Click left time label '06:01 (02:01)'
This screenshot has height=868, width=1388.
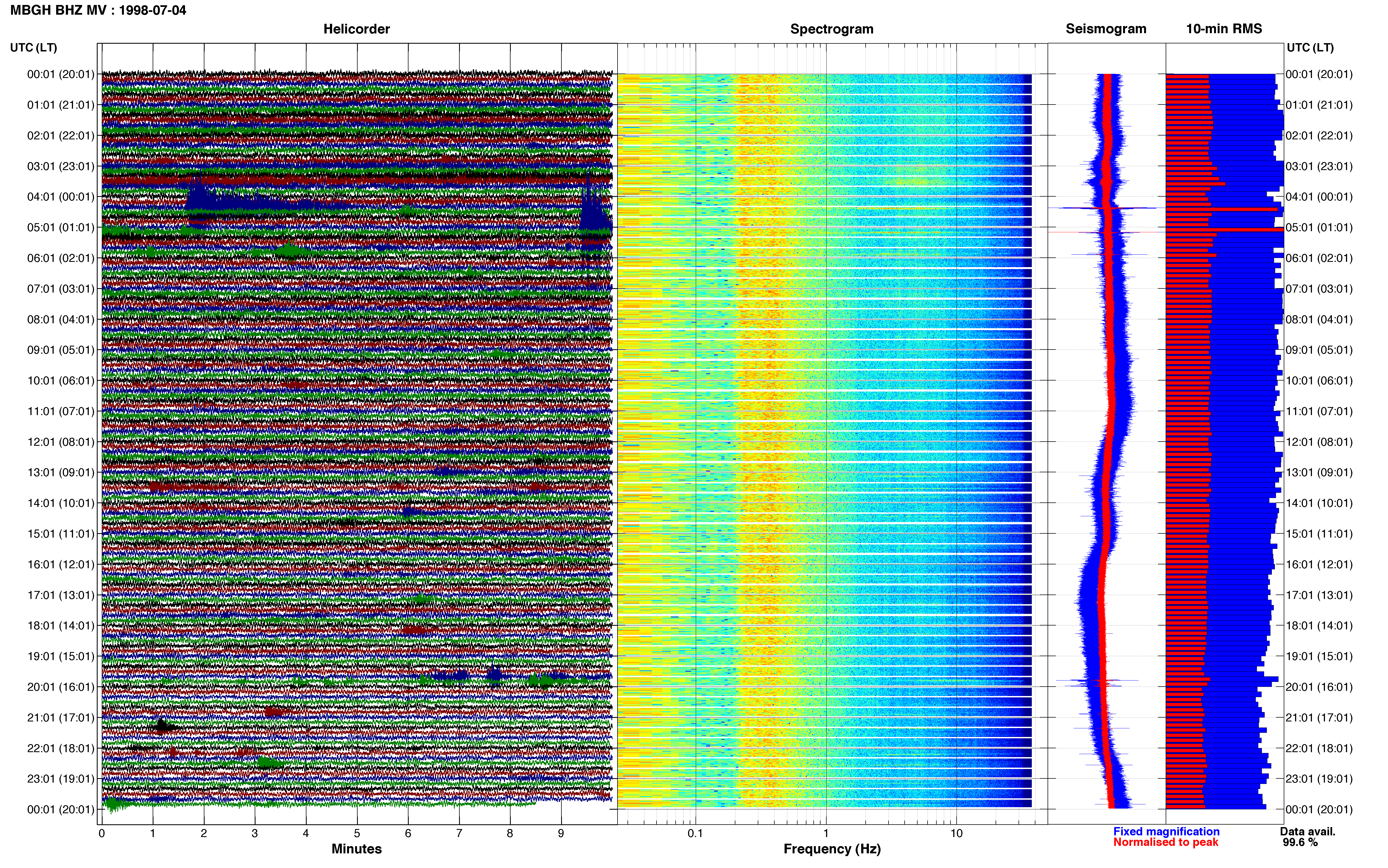[60, 258]
